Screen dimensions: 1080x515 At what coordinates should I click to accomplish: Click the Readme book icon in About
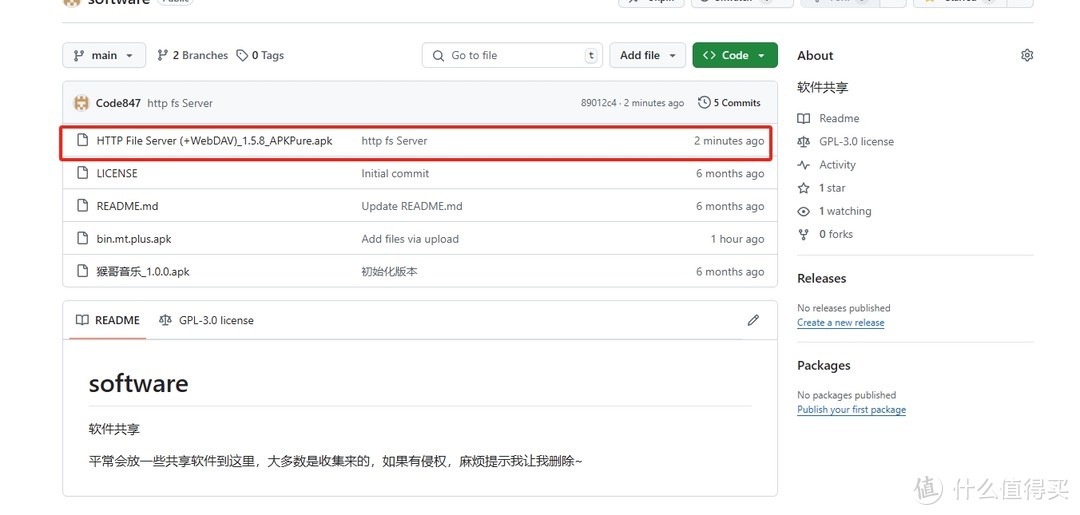click(803, 118)
